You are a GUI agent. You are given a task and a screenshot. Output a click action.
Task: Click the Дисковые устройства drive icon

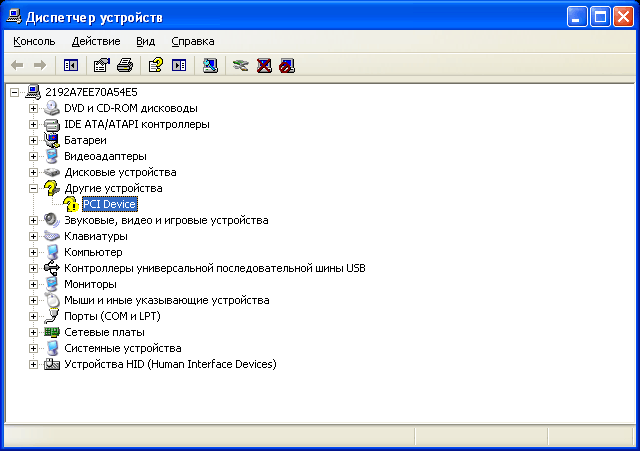[52, 172]
